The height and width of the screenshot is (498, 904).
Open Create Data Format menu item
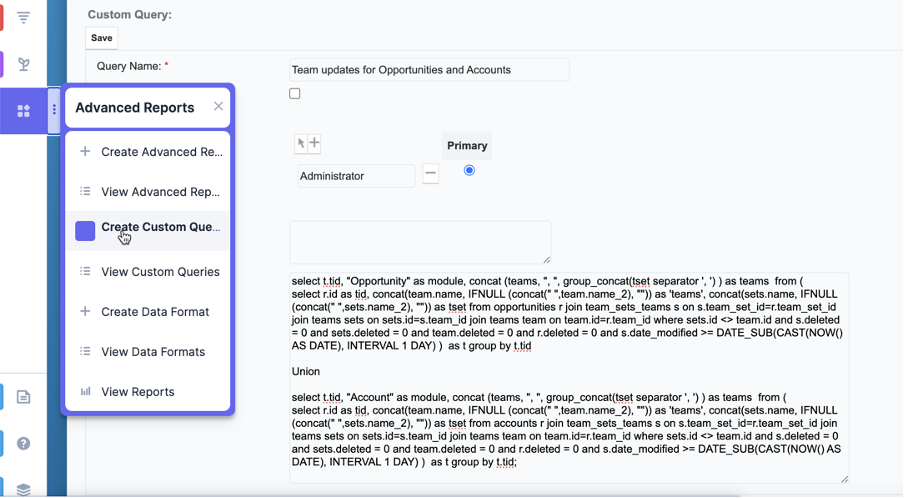[x=148, y=312]
